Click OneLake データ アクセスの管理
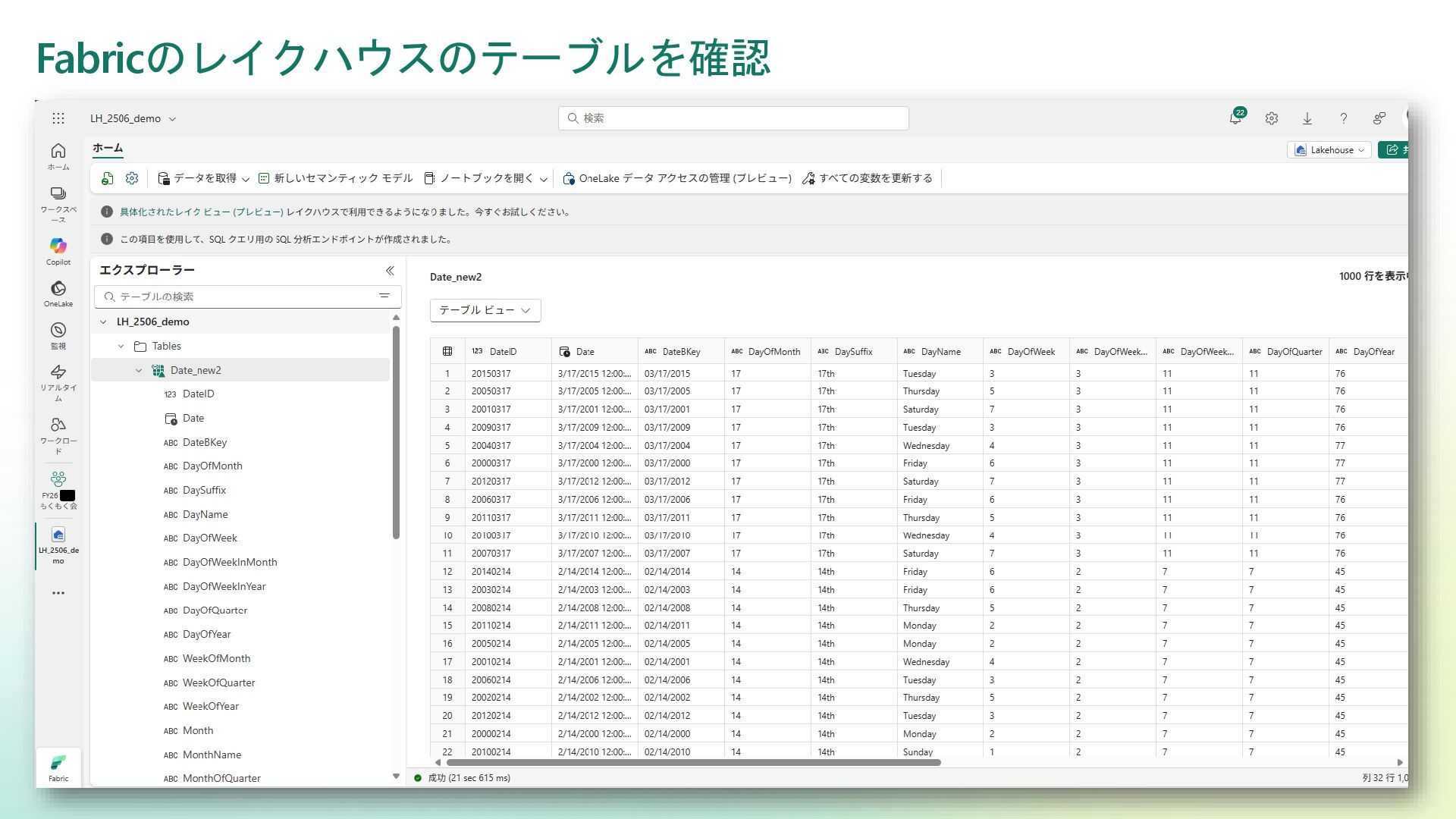This screenshot has height=819, width=1456. coord(677,178)
